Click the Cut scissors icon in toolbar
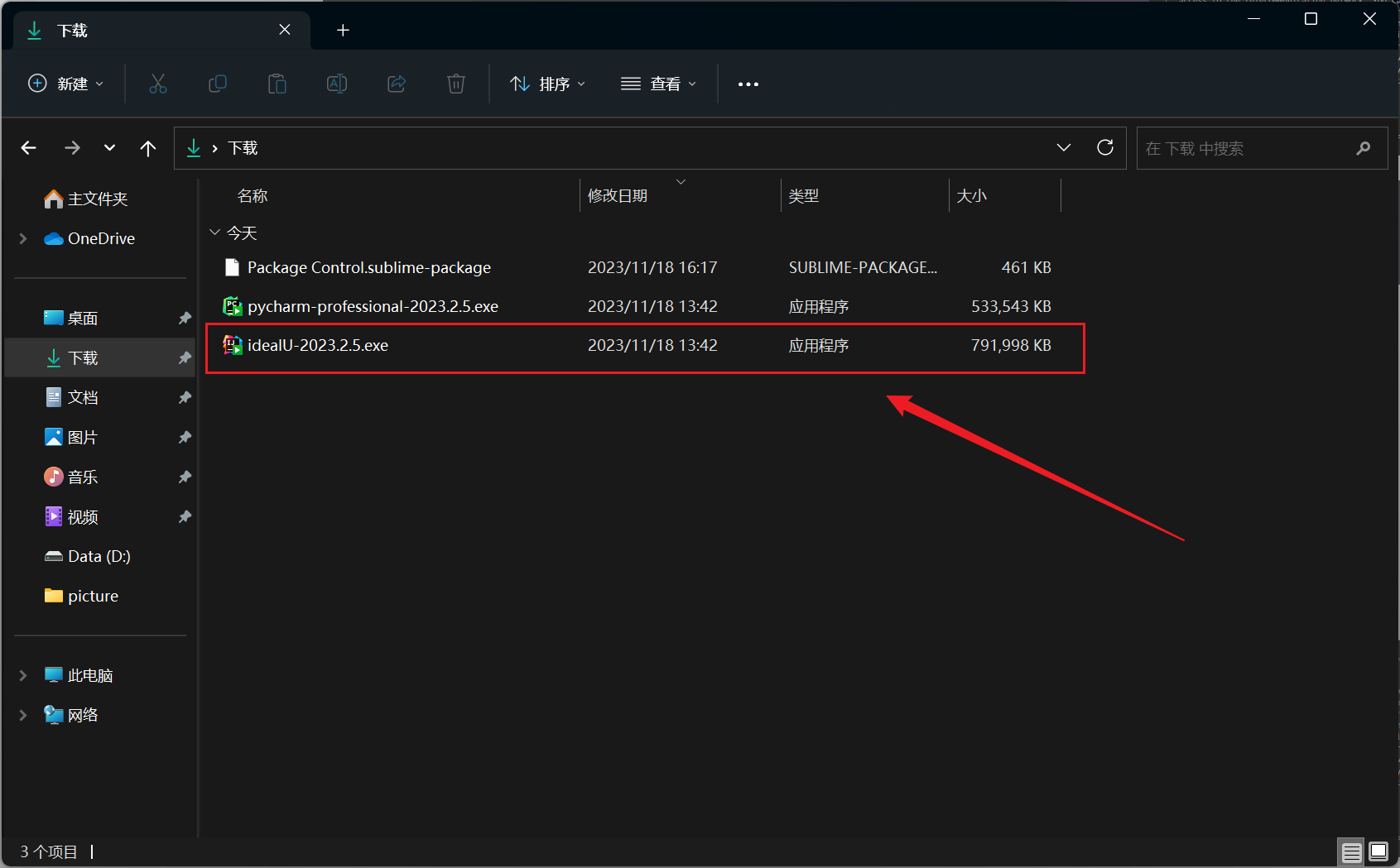 (157, 84)
